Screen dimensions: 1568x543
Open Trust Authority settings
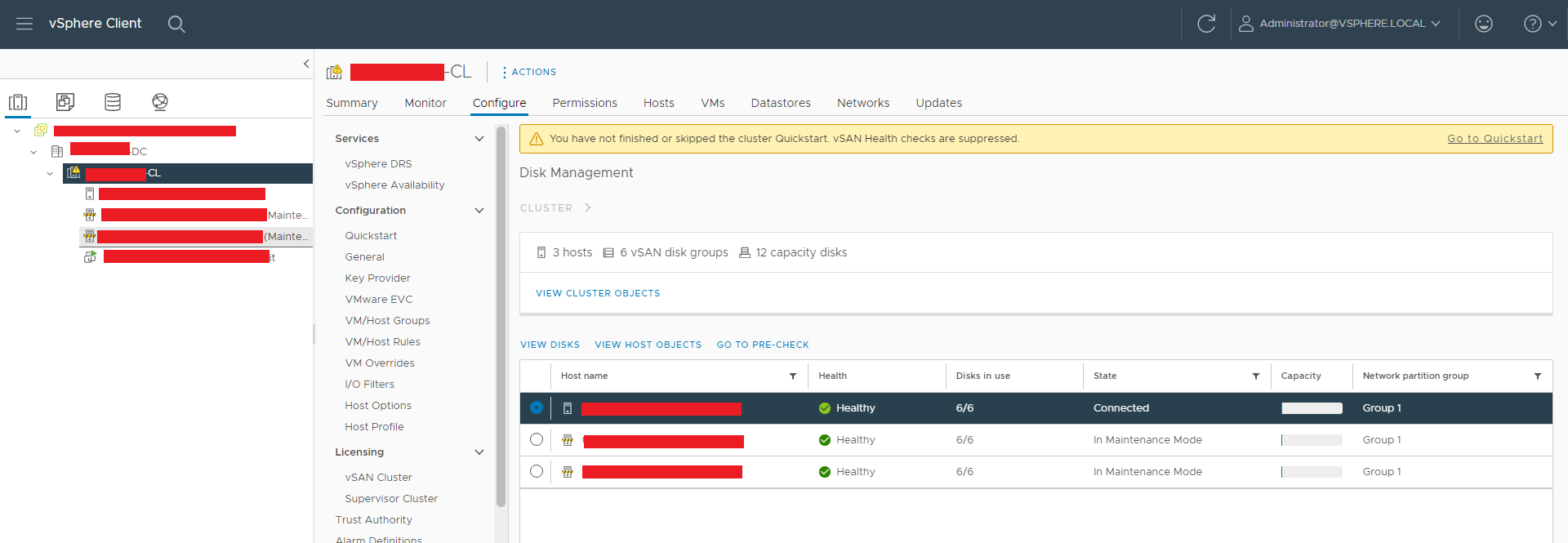373,520
